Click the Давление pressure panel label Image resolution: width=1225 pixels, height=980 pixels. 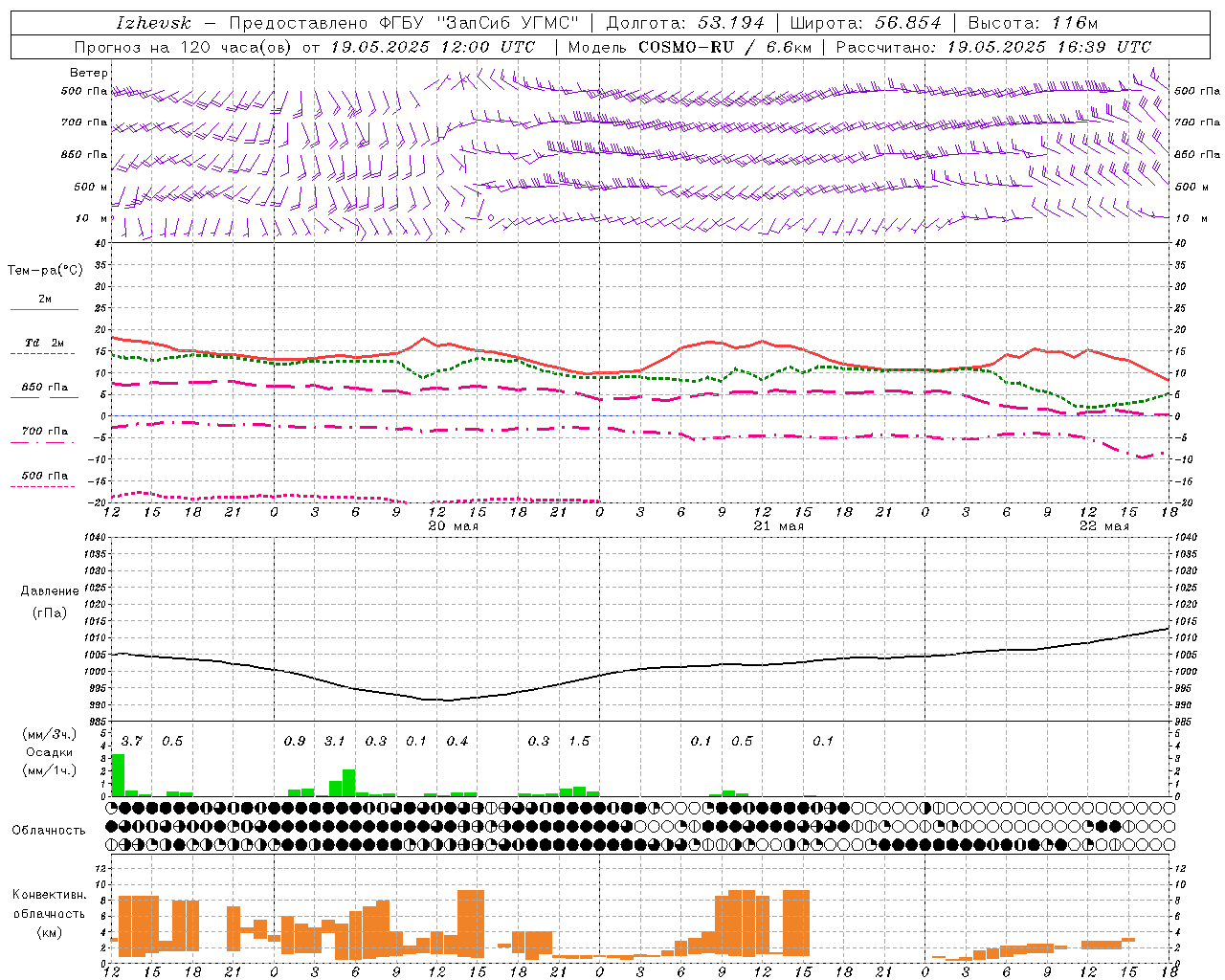coord(50,590)
